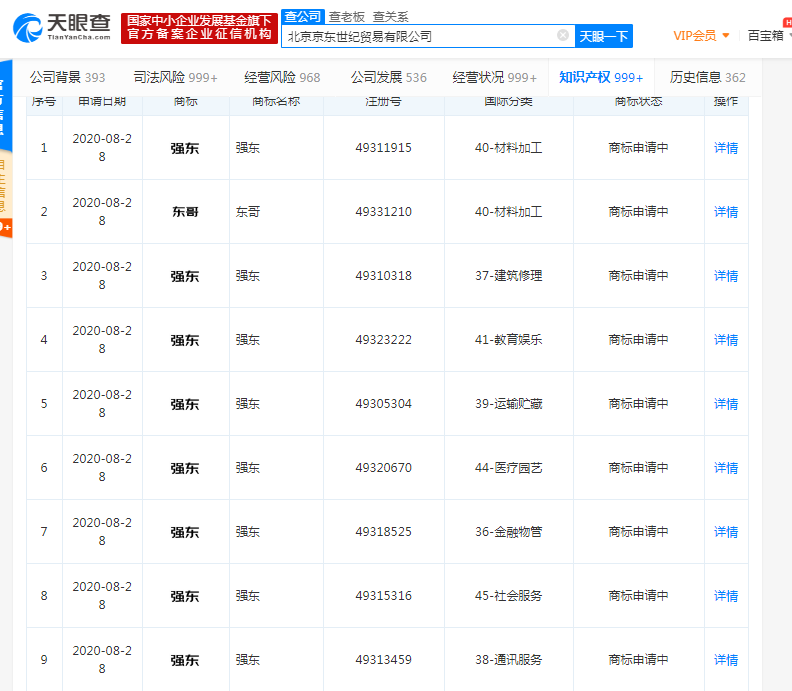This screenshot has width=792, height=691.
Task: Click registration number 49318525
Action: [x=383, y=532]
